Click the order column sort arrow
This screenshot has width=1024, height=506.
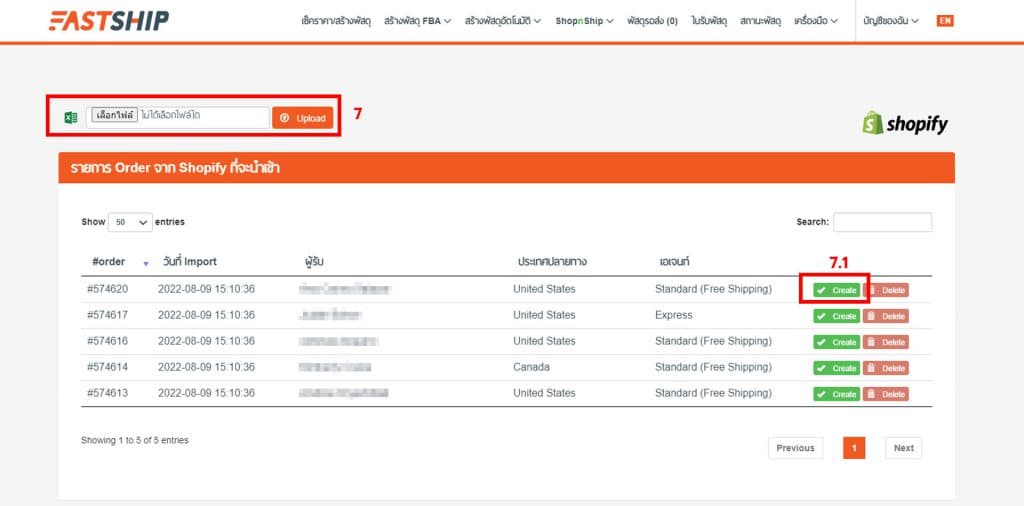146,263
